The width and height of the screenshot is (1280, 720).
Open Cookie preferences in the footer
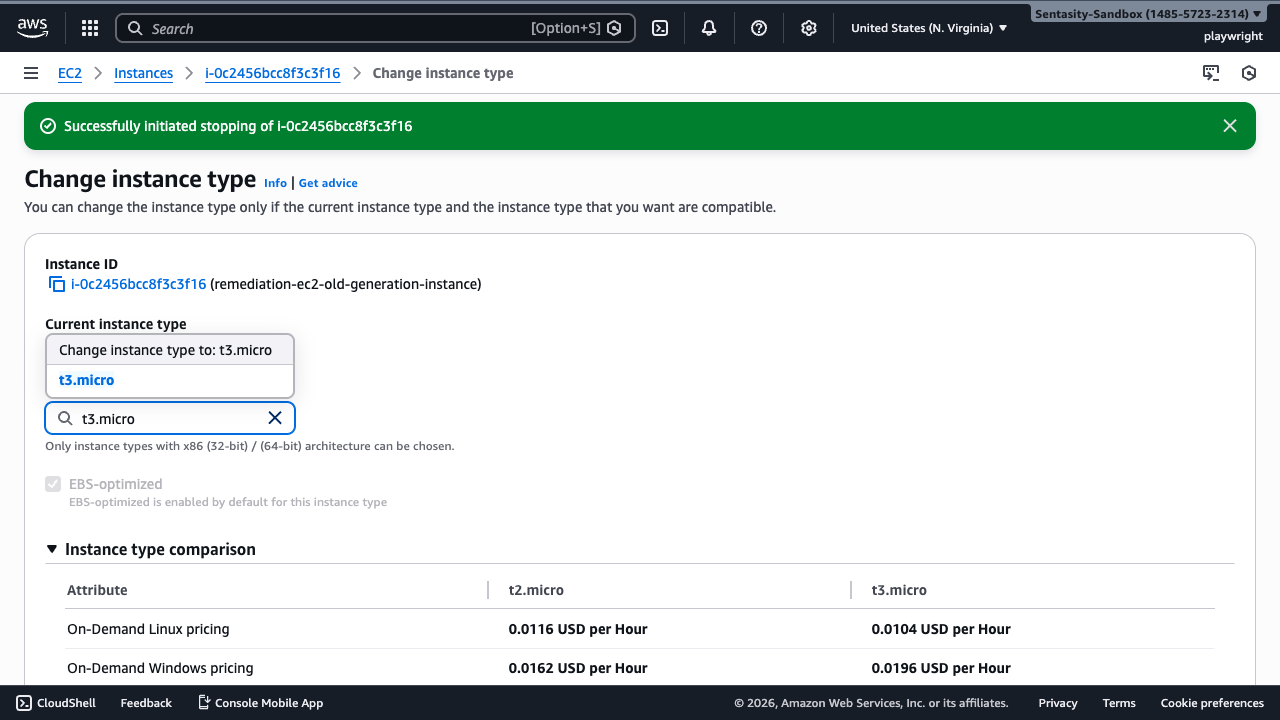coord(1212,703)
